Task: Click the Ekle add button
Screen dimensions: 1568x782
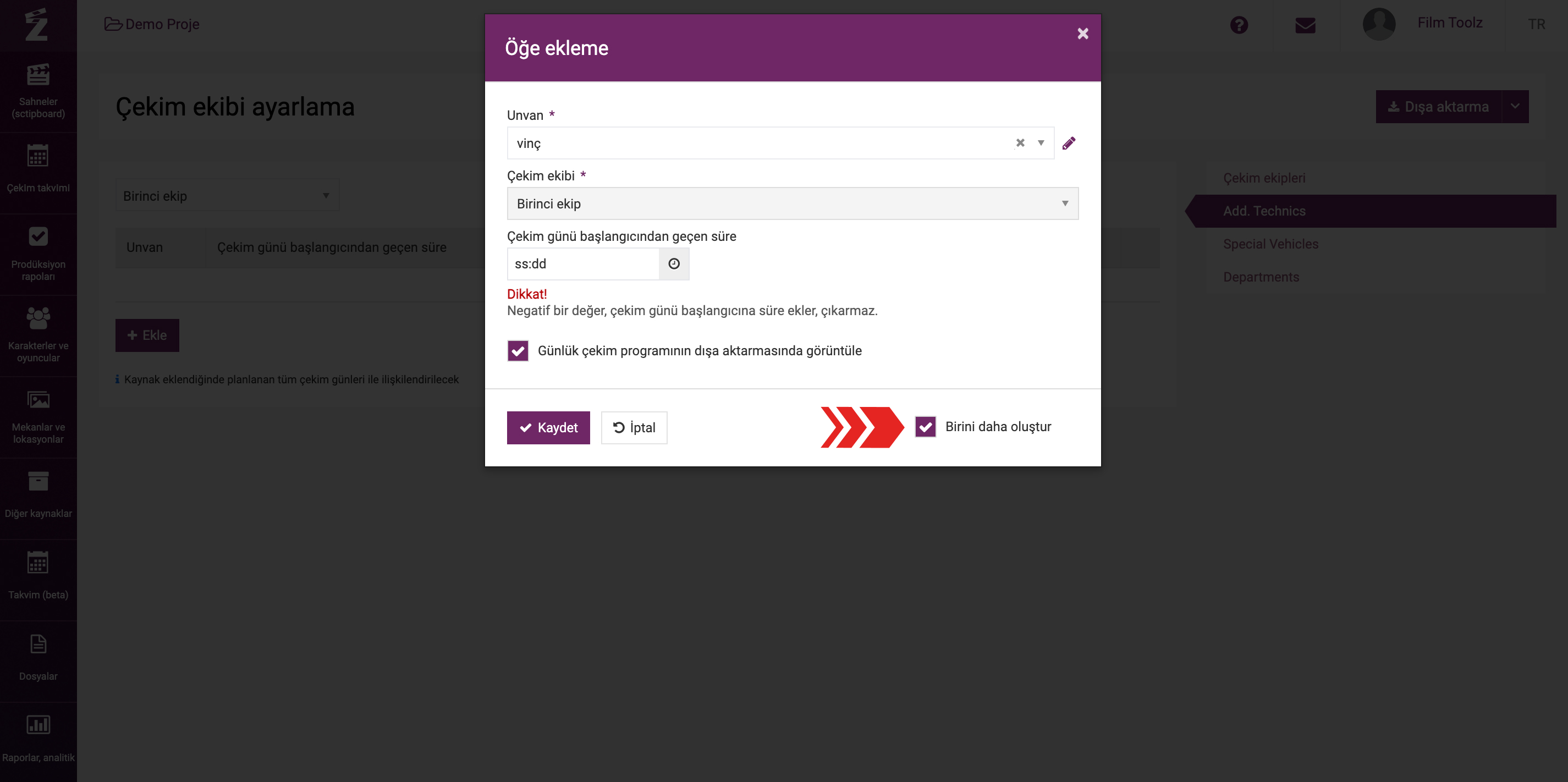Action: pos(147,335)
